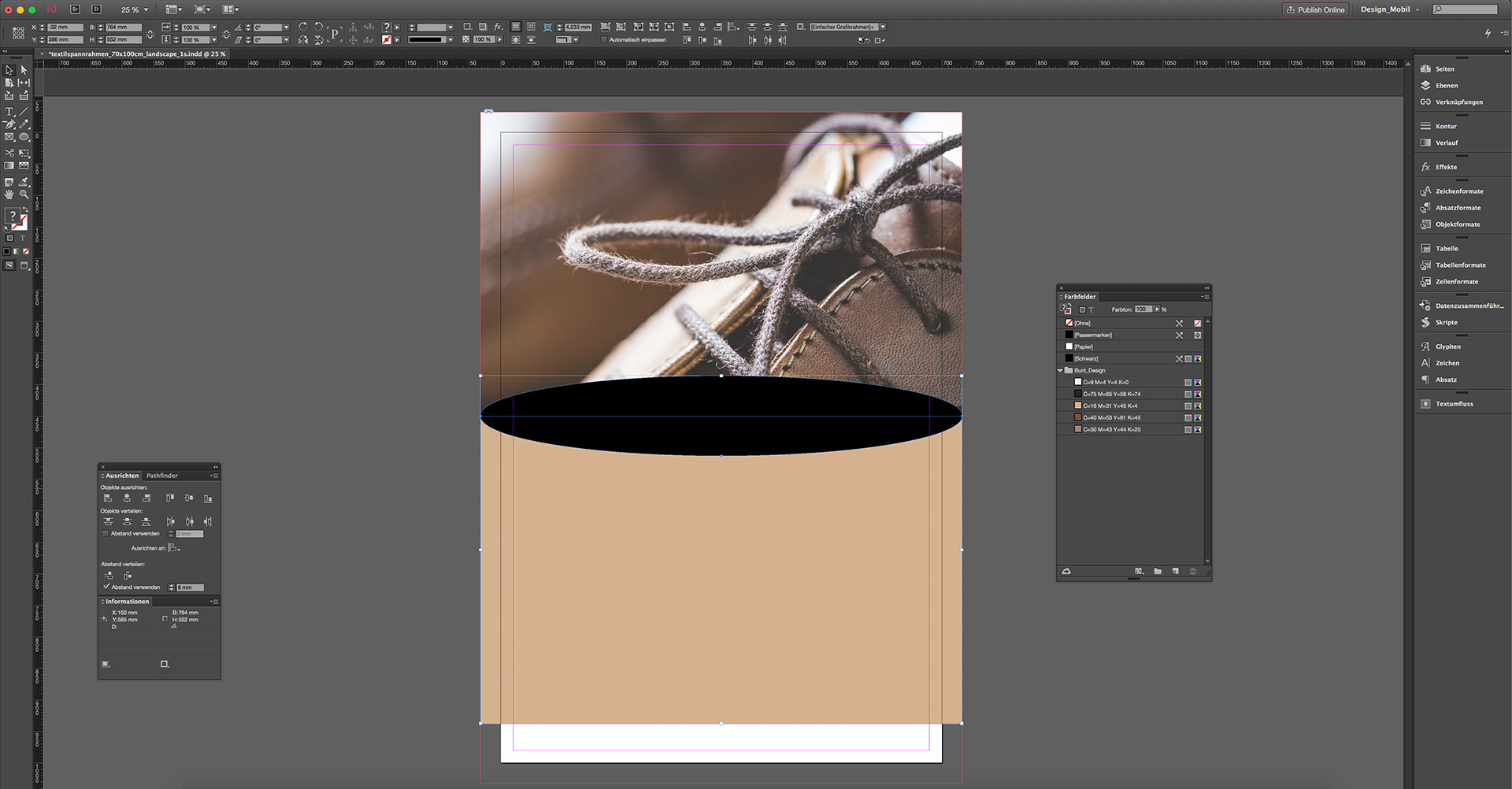Choose the Ellipse tool
The height and width of the screenshot is (789, 1512).
pos(24,136)
